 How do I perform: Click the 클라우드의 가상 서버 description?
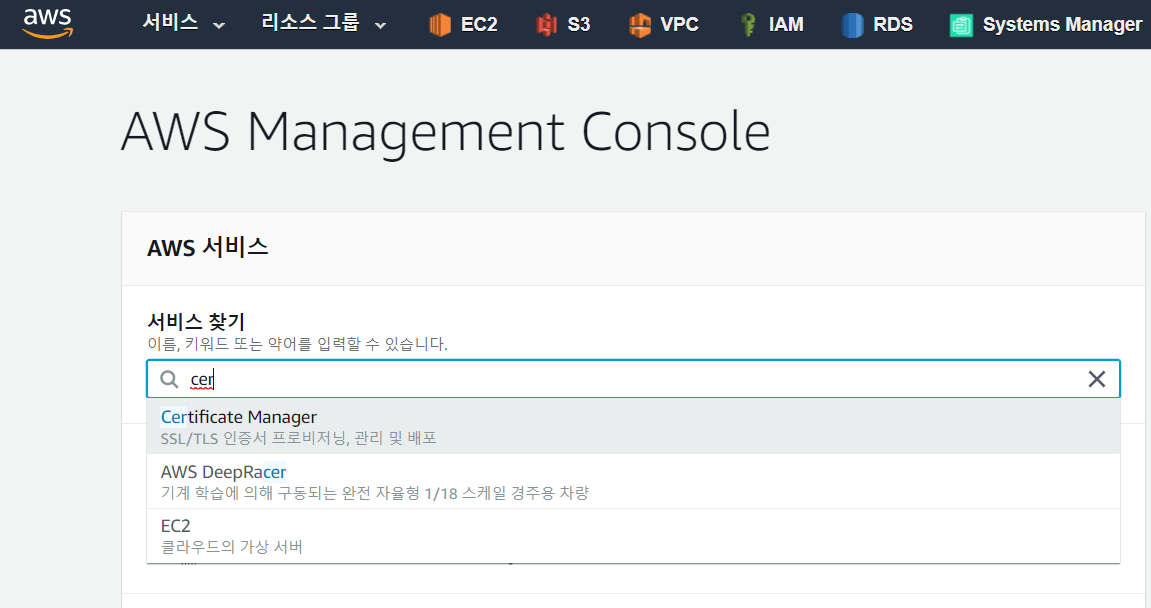(231, 547)
